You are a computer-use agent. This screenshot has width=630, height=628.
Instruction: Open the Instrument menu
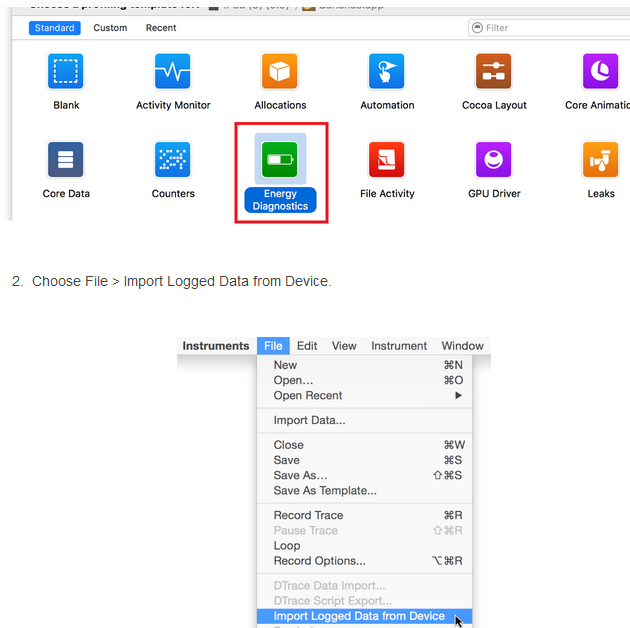399,346
